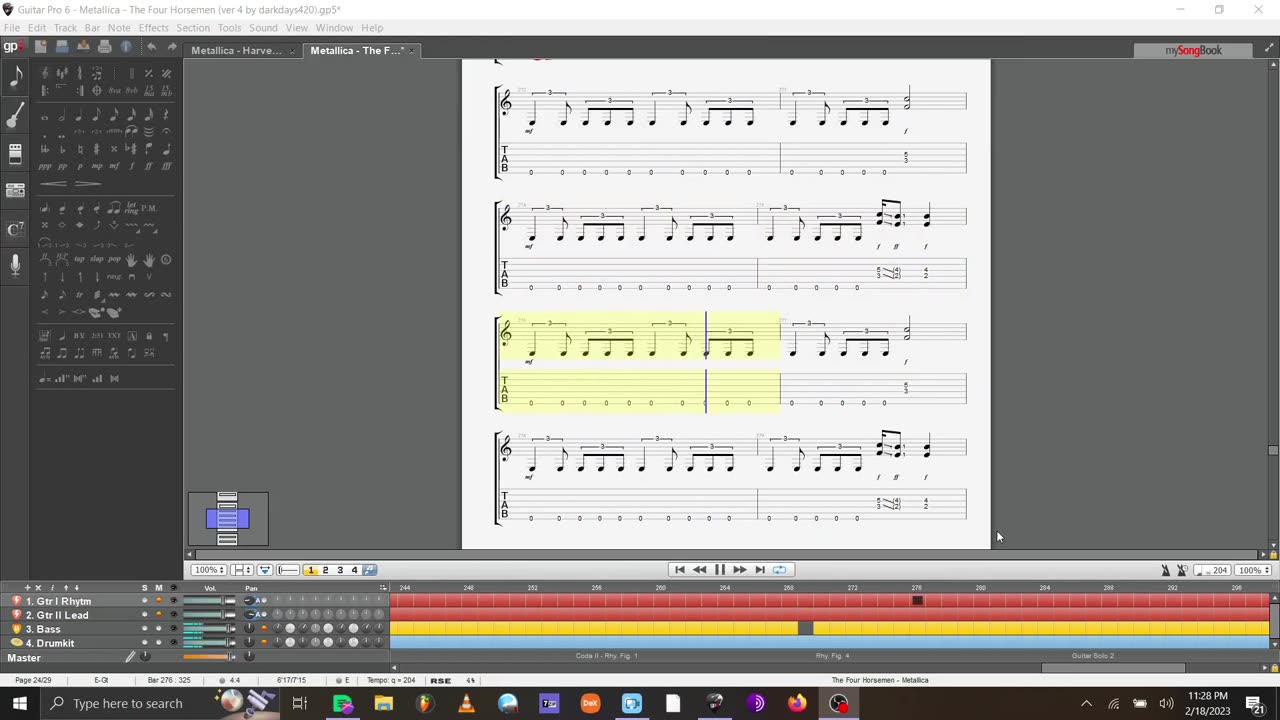This screenshot has height=720, width=1280.
Task: Open mySongBook button
Action: point(1193,50)
